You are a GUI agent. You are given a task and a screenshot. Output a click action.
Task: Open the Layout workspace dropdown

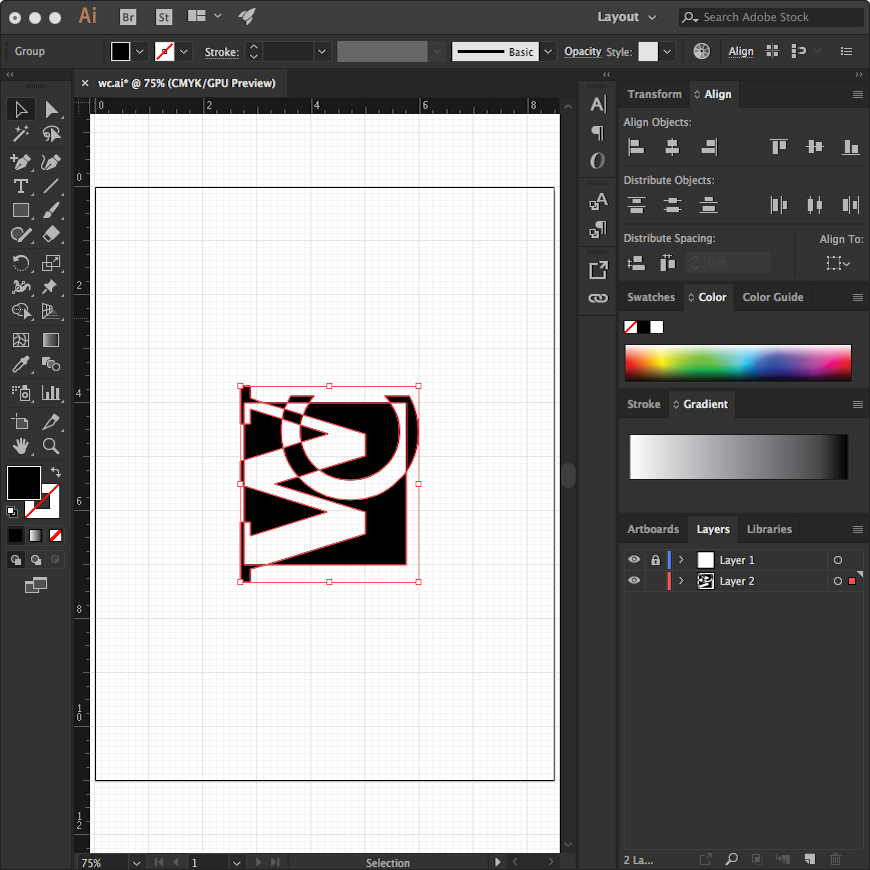click(x=627, y=17)
